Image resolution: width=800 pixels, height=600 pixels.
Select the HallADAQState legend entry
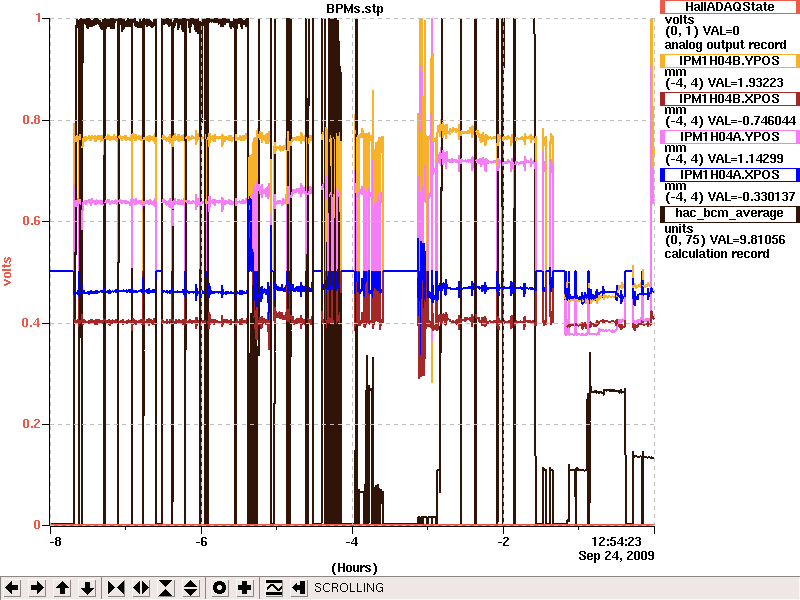pyautogui.click(x=730, y=7)
